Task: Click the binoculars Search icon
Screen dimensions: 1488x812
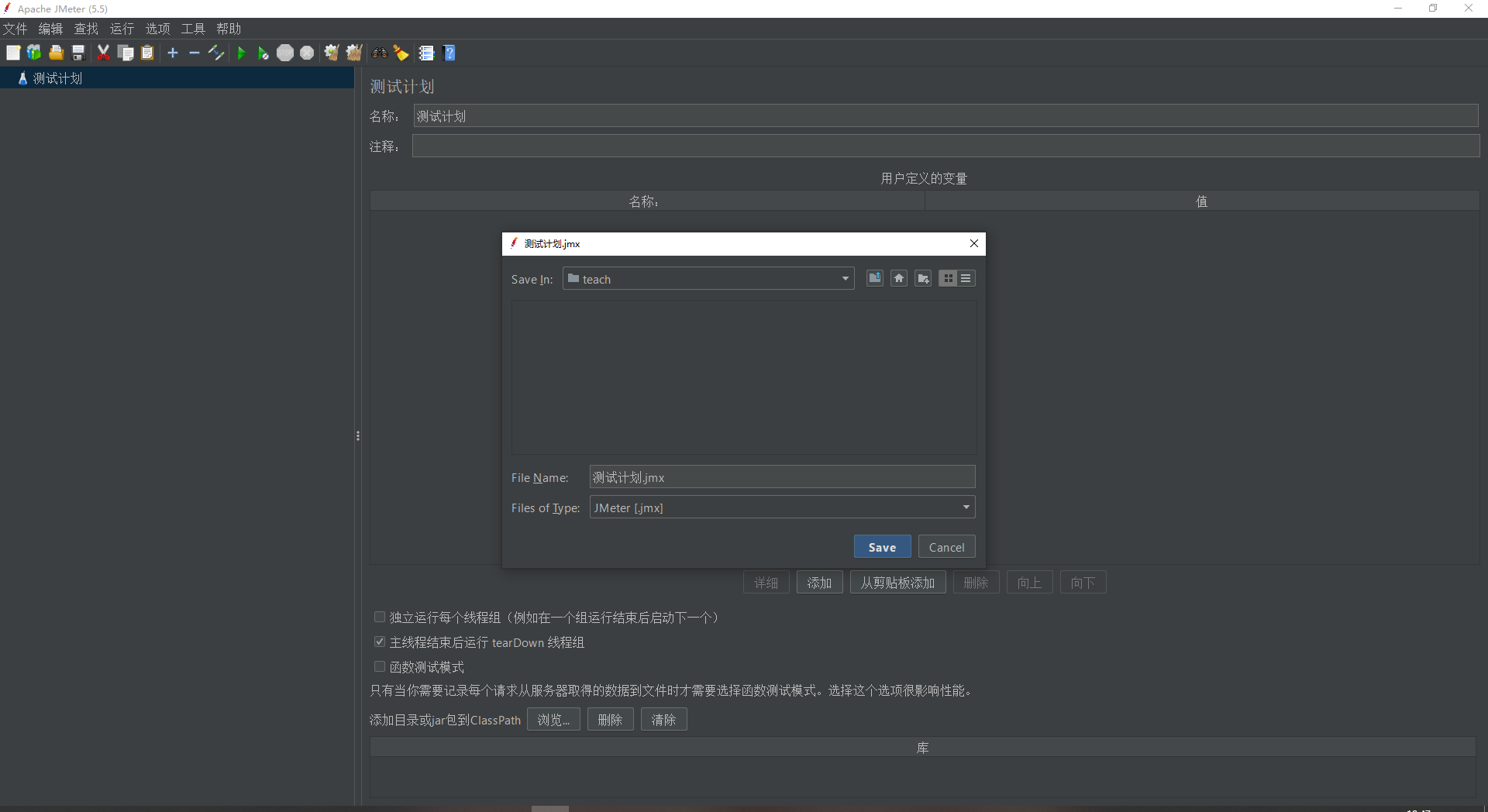Action: [x=379, y=53]
